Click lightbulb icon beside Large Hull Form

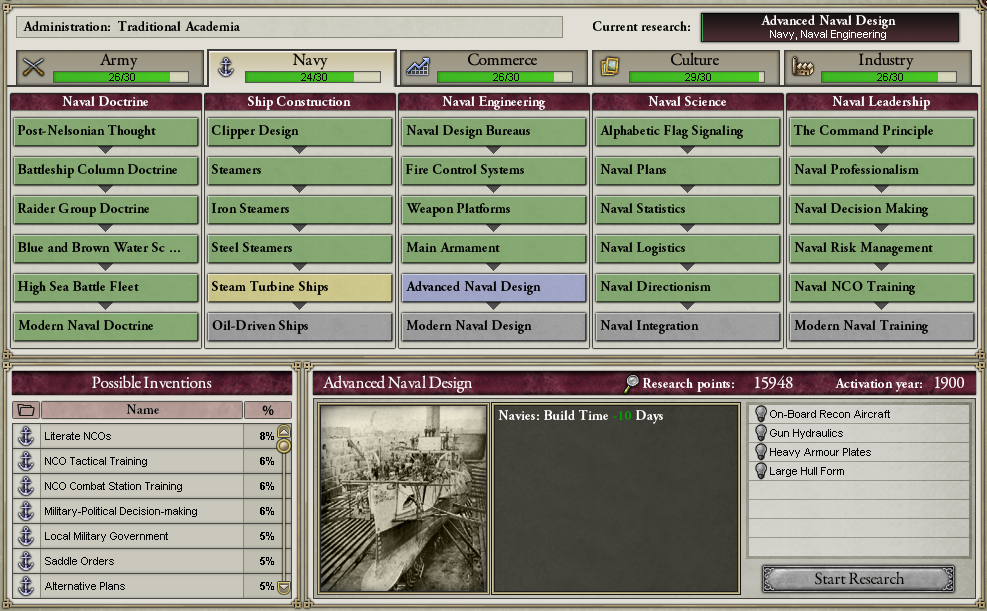point(760,471)
